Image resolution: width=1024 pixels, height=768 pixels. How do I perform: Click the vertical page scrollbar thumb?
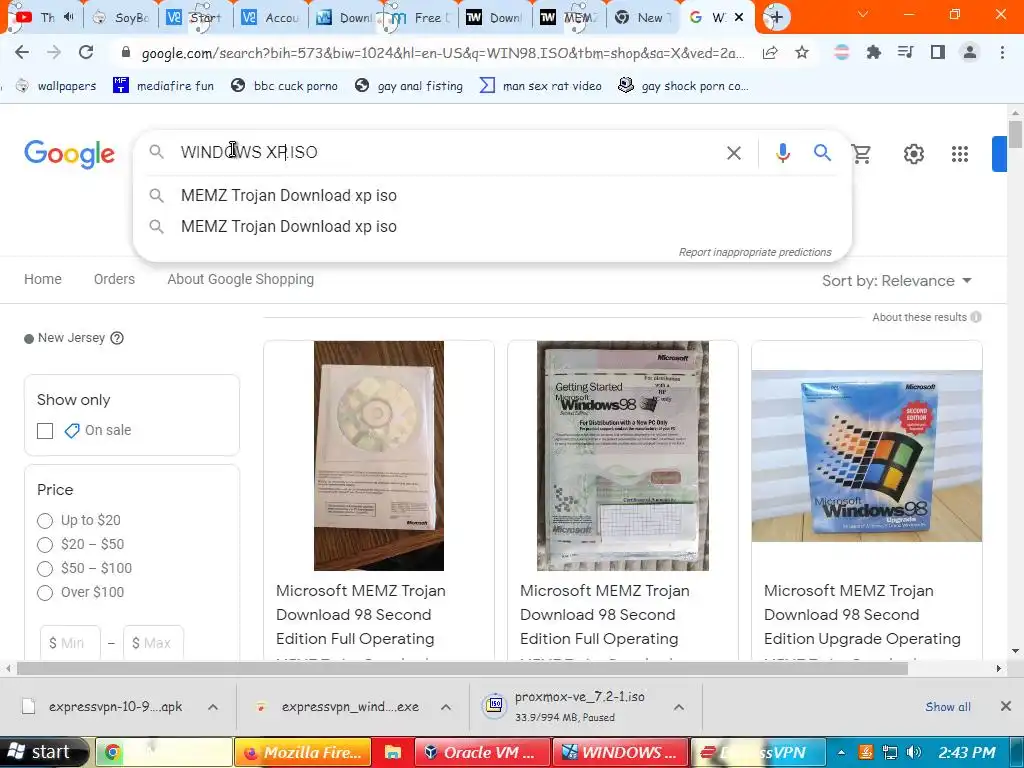pos(1015,135)
